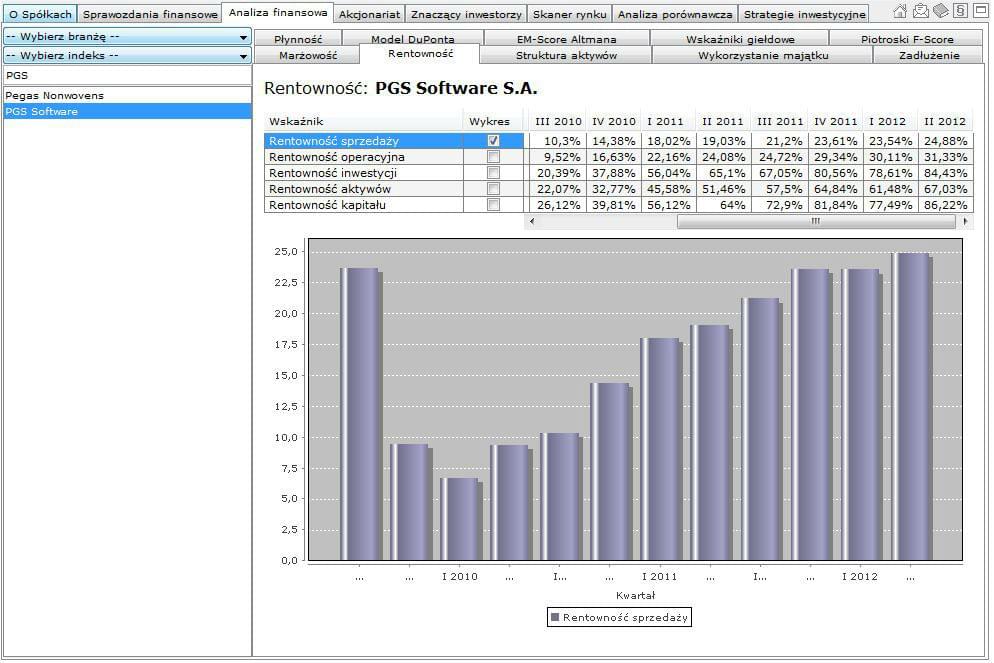The width and height of the screenshot is (994, 663).
Task: Switch to Model DuPonta sub-tab
Action: point(413,39)
